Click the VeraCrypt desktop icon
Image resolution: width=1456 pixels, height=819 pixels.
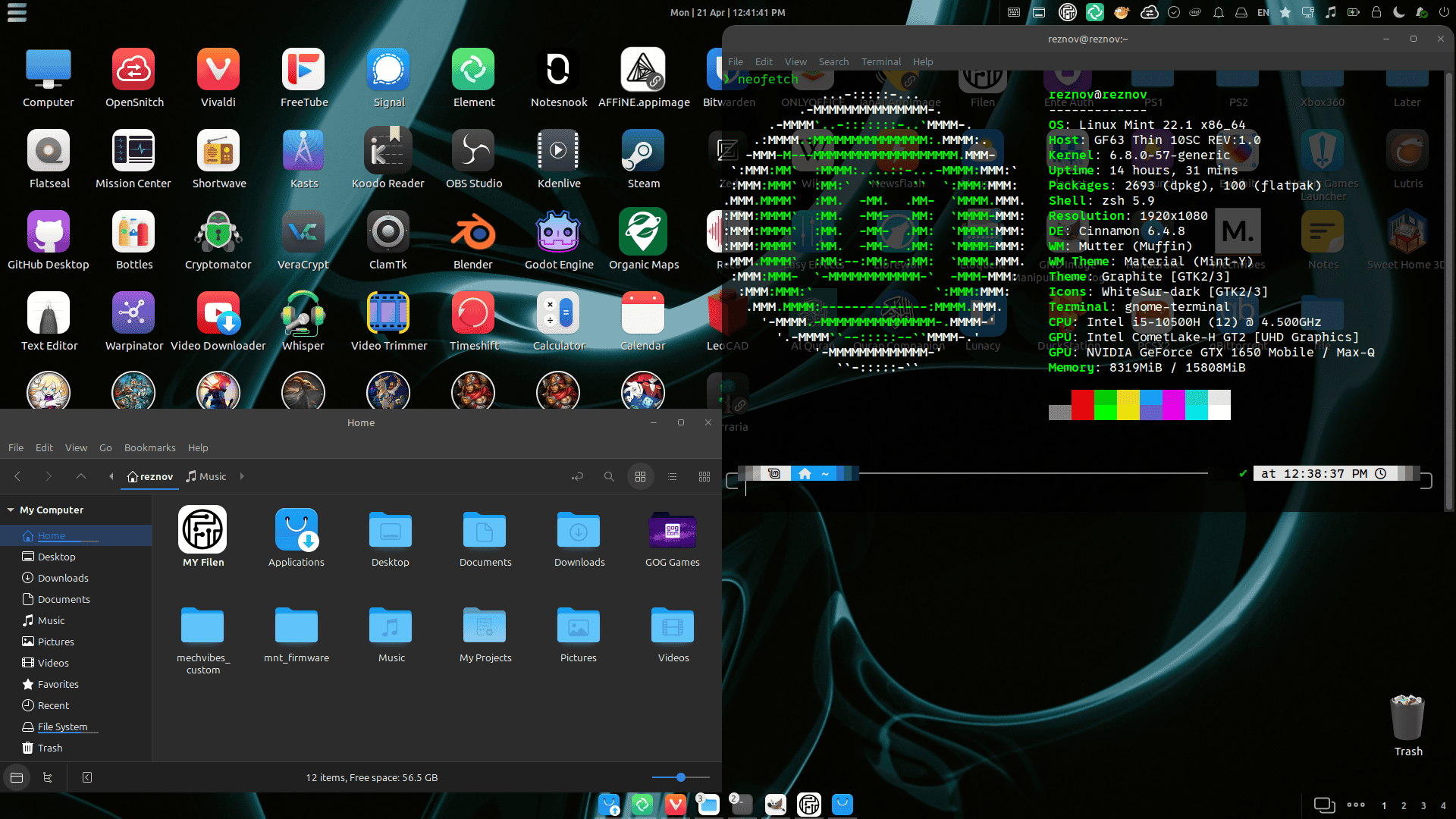303,233
